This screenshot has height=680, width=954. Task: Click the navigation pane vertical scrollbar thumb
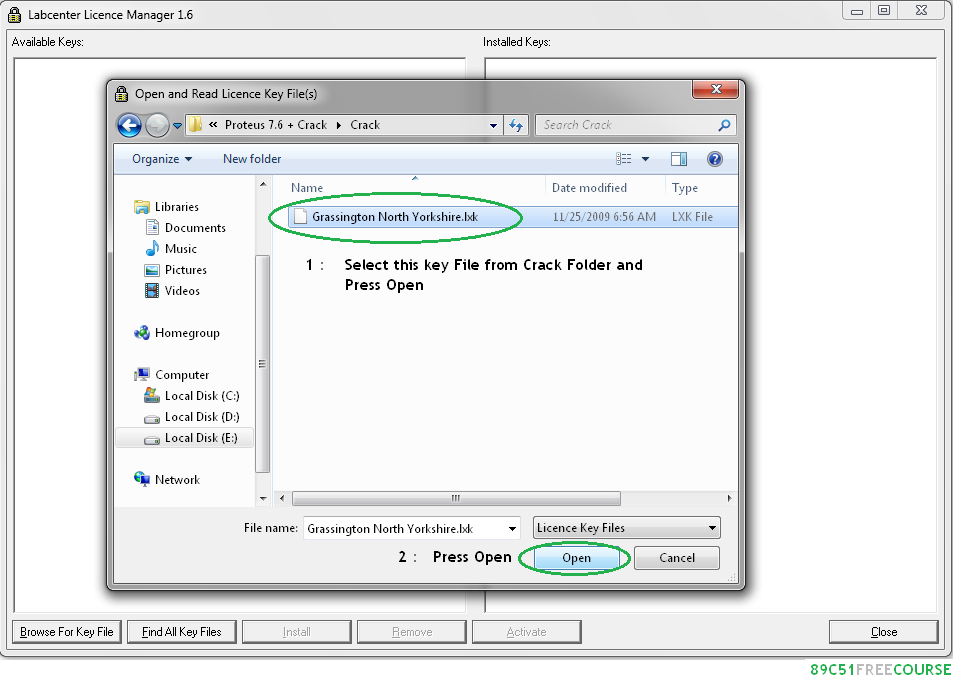(x=262, y=364)
